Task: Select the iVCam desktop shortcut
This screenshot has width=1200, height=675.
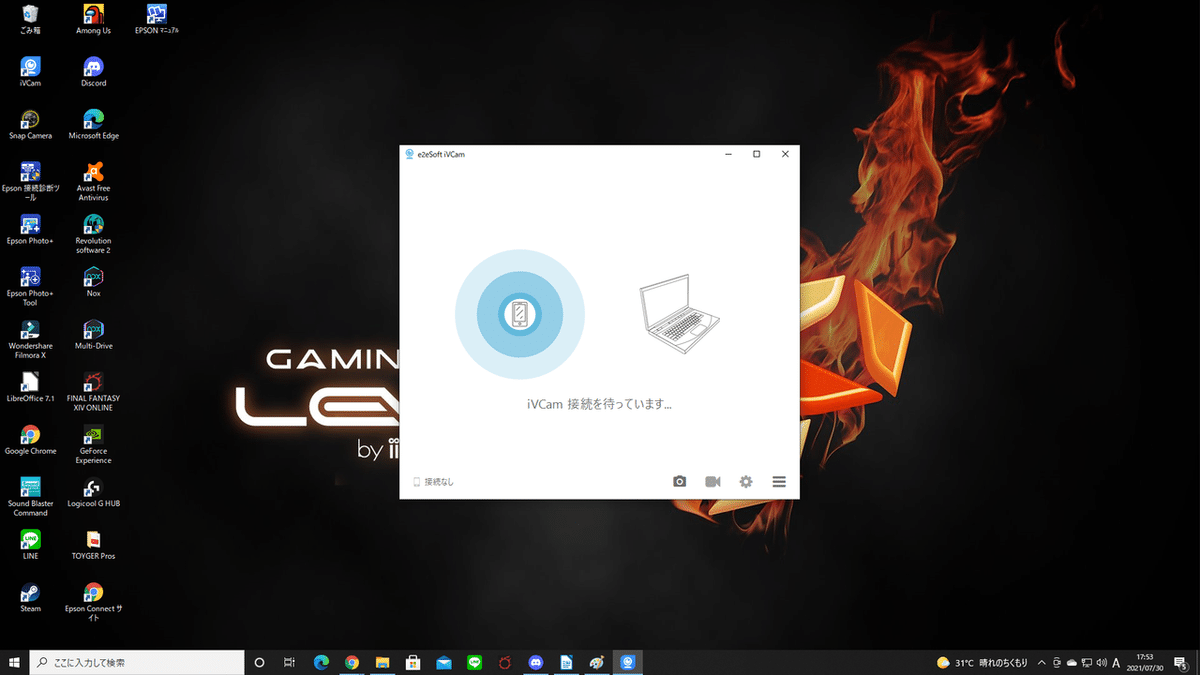Action: [31, 71]
